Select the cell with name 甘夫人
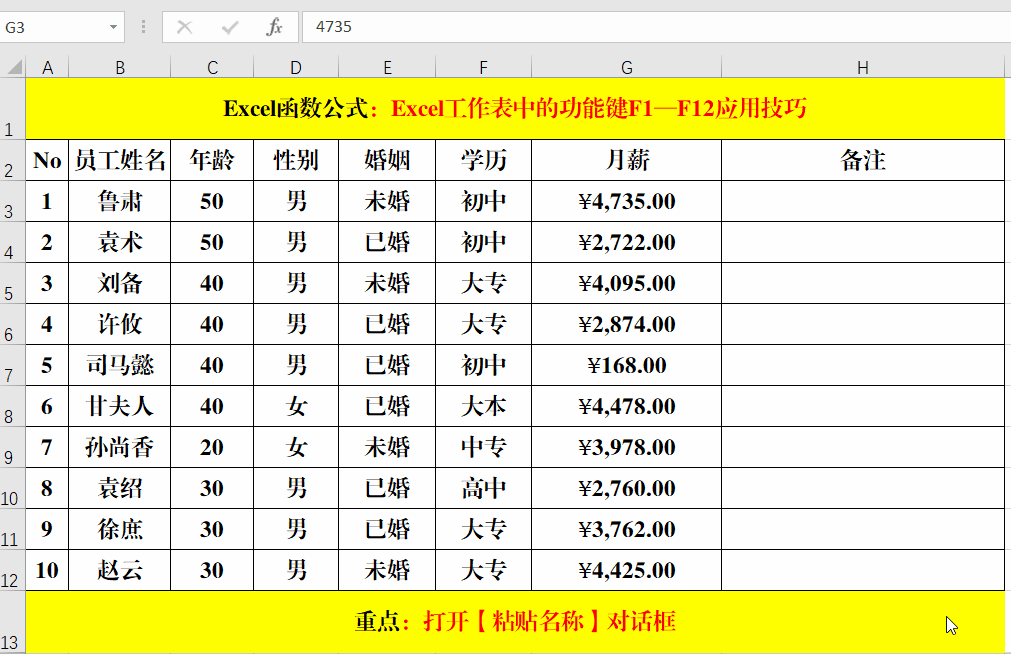Screen dimensions: 1011x654 (x=120, y=406)
